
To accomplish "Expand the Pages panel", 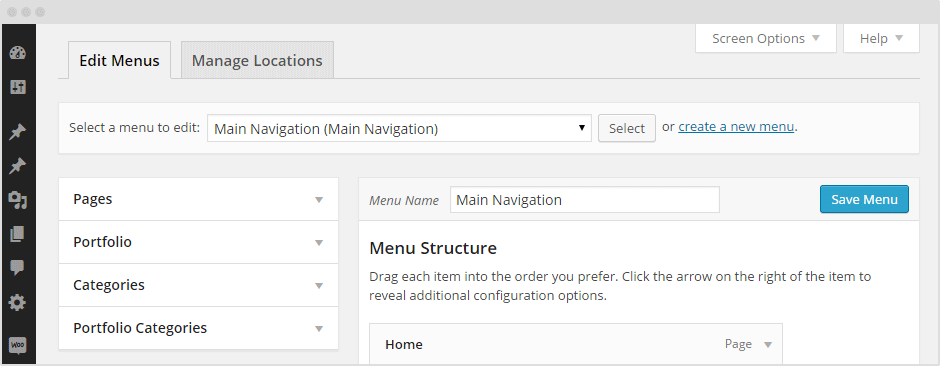I will tap(198, 199).
